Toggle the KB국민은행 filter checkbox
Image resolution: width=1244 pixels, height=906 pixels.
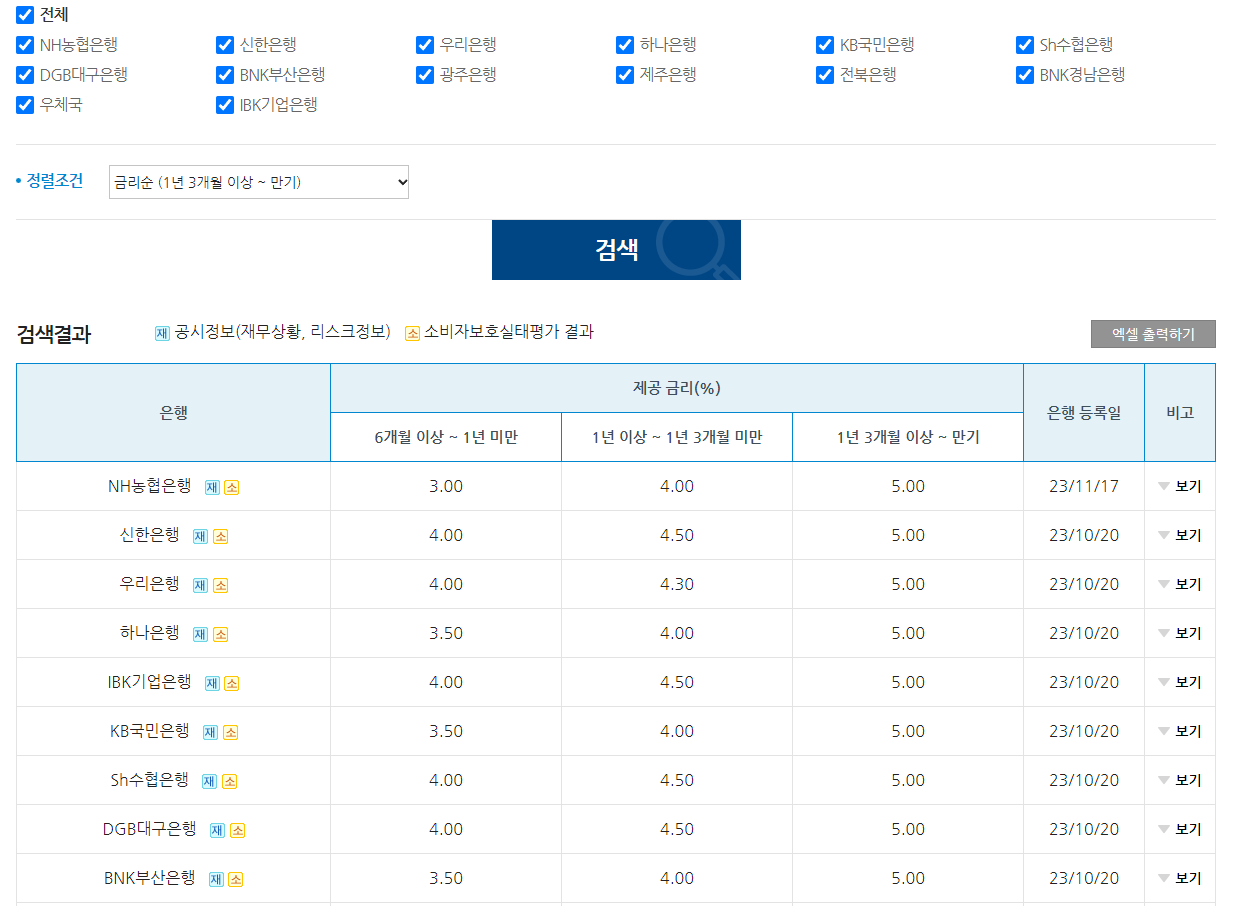825,45
